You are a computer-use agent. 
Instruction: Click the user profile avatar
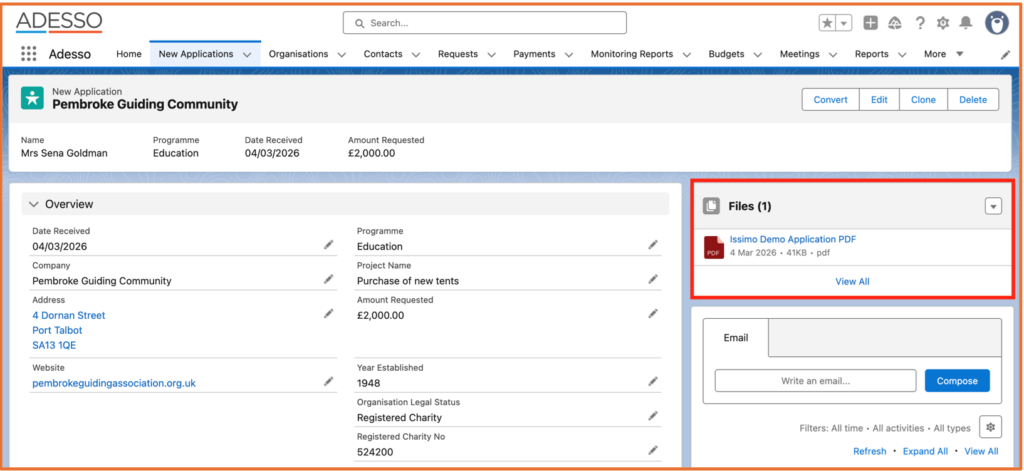pos(996,23)
